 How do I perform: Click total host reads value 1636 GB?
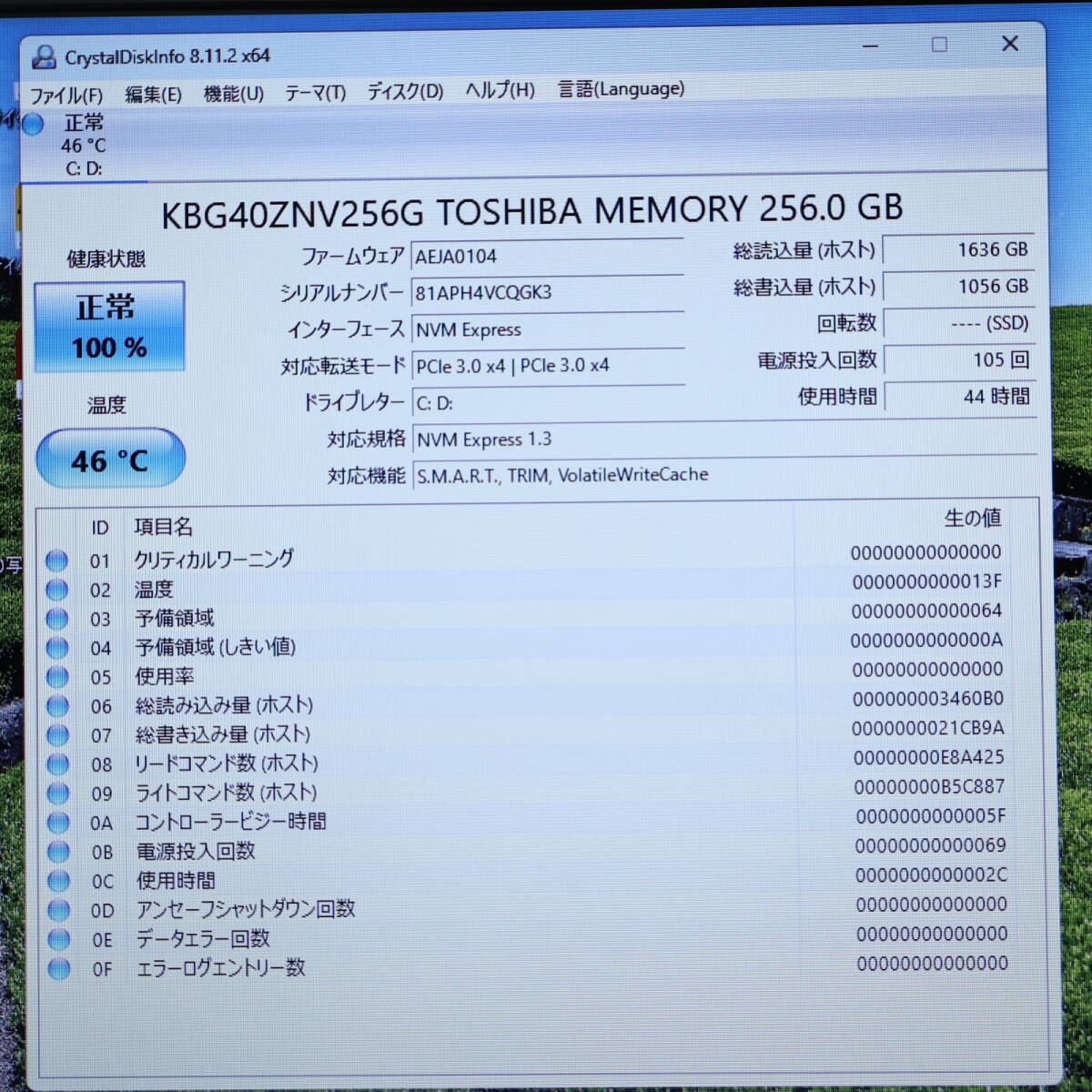(x=958, y=249)
